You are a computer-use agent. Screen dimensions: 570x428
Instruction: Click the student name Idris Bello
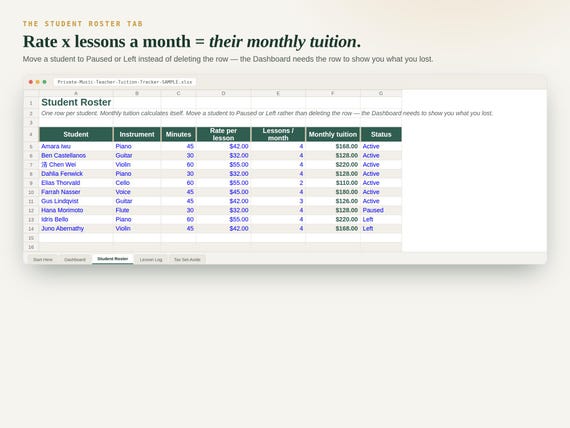click(55, 219)
